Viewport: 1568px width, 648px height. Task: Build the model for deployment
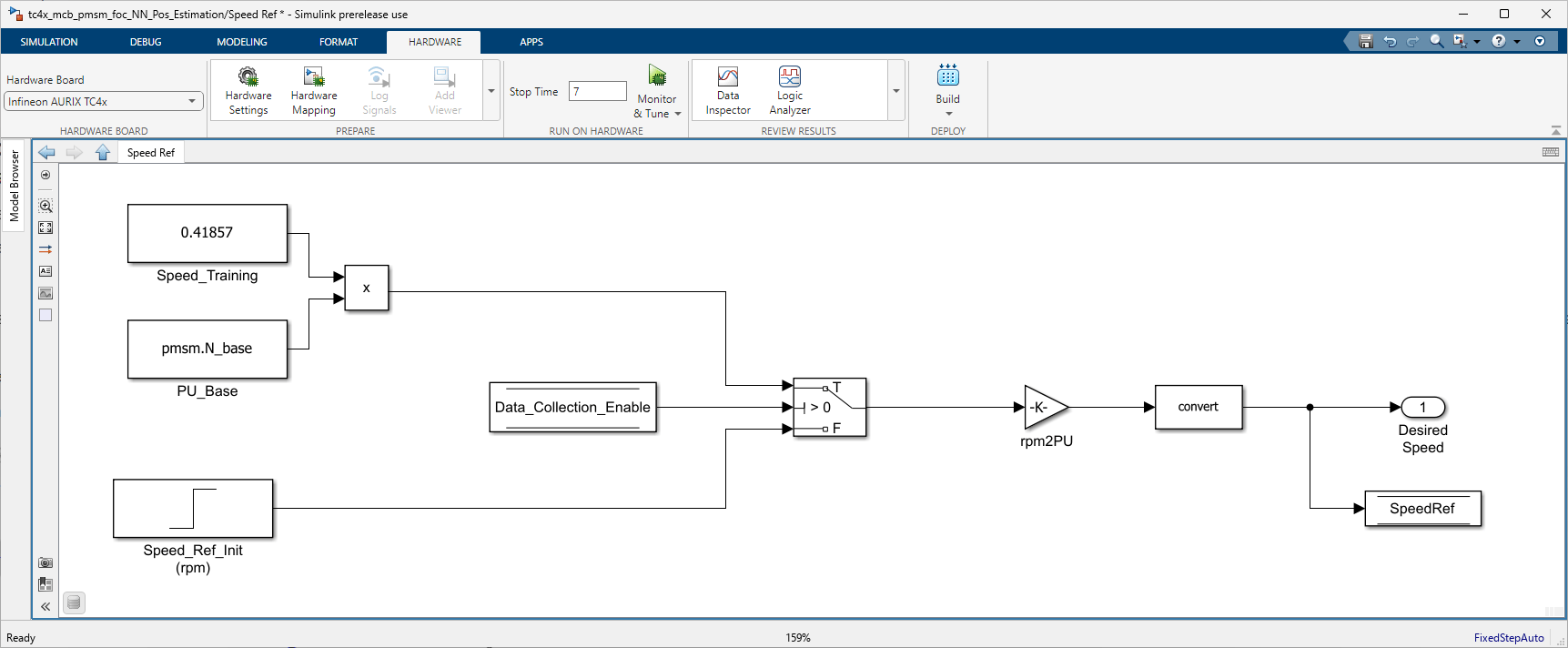click(x=948, y=83)
